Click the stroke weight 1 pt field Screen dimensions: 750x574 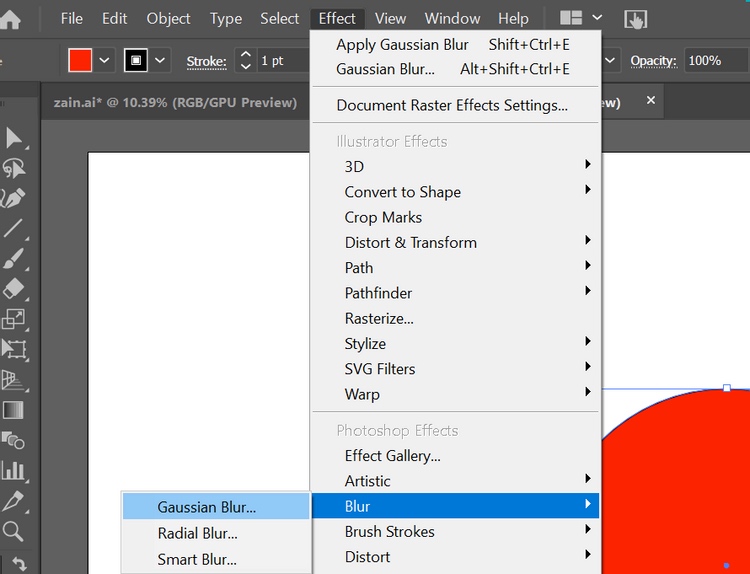[x=283, y=61]
